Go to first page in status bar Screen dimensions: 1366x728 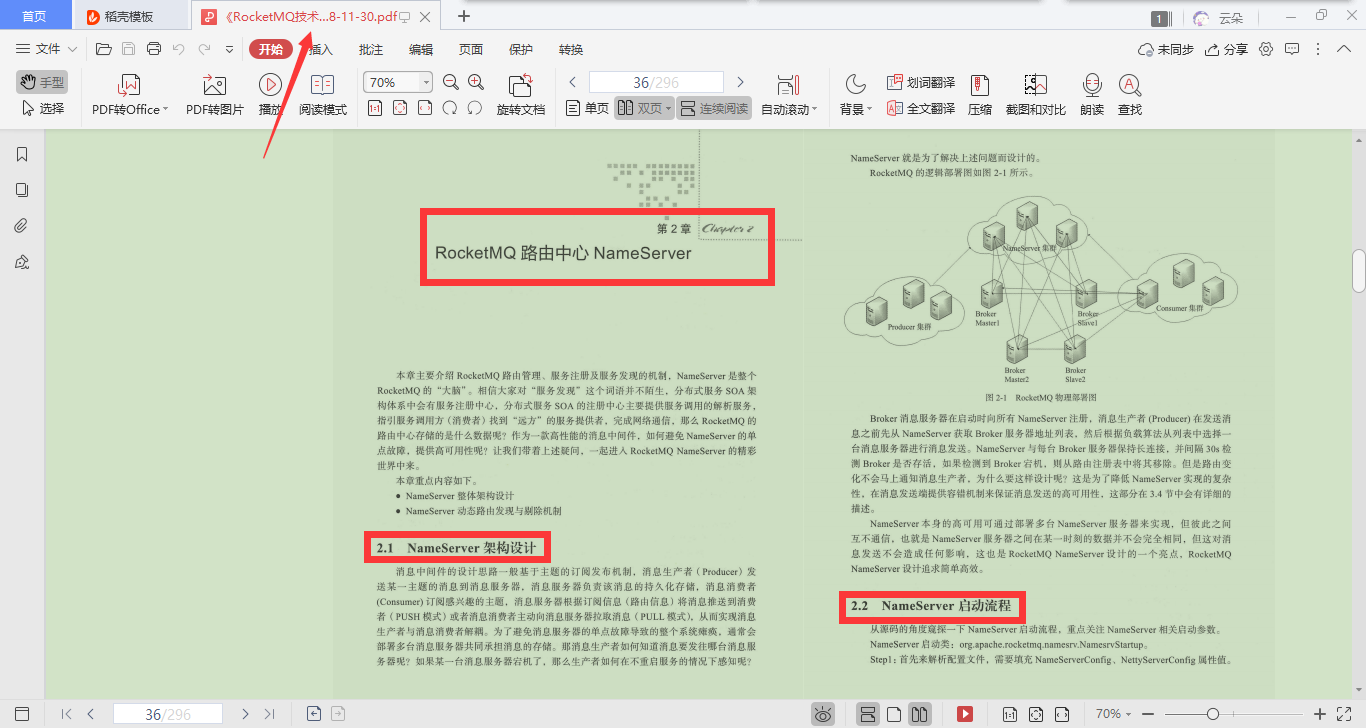tap(66, 714)
